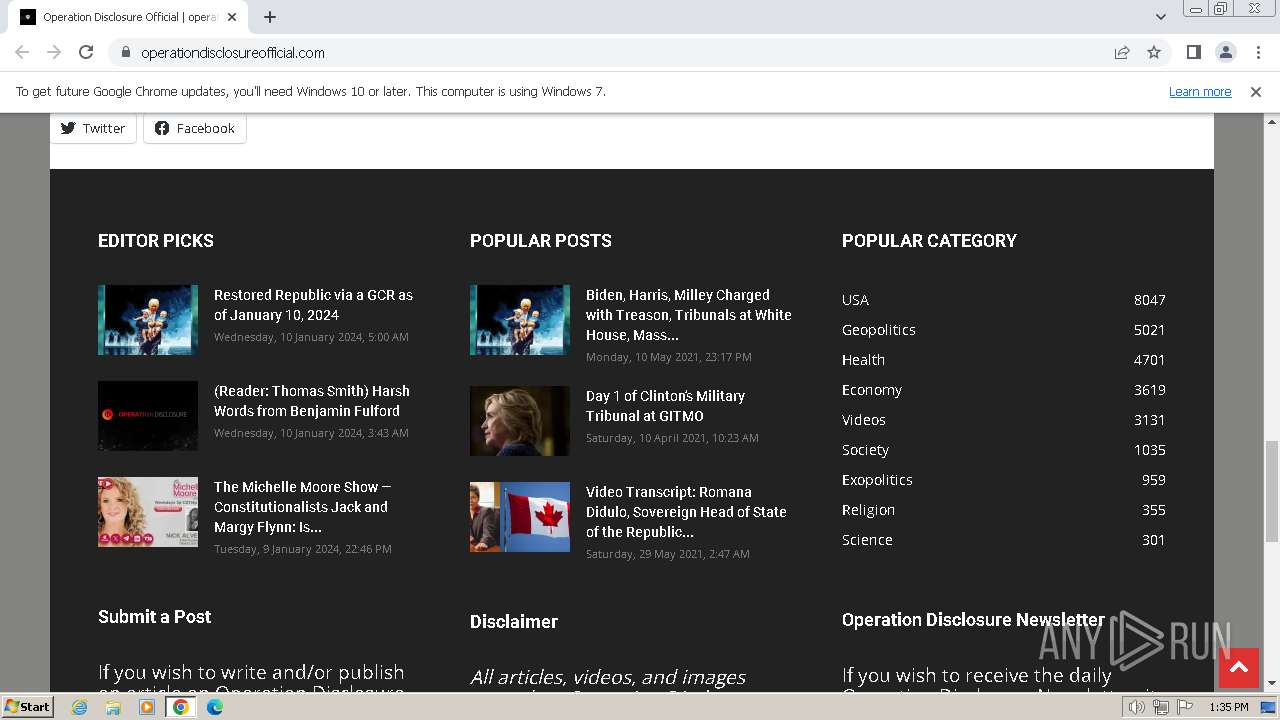This screenshot has width=1280, height=720.
Task: Open Restored Republic via a GCR thumbnail in Editor Picks
Action: [x=148, y=320]
